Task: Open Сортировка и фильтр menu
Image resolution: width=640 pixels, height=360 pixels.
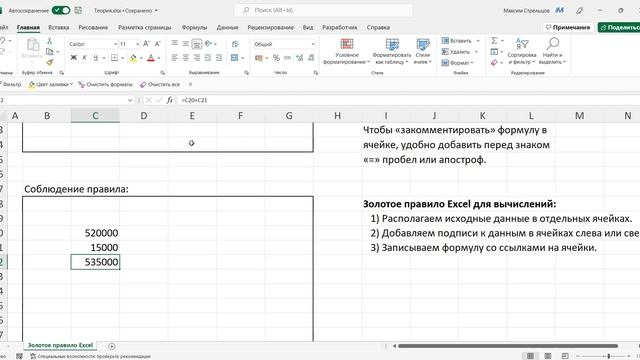Action: click(x=522, y=51)
